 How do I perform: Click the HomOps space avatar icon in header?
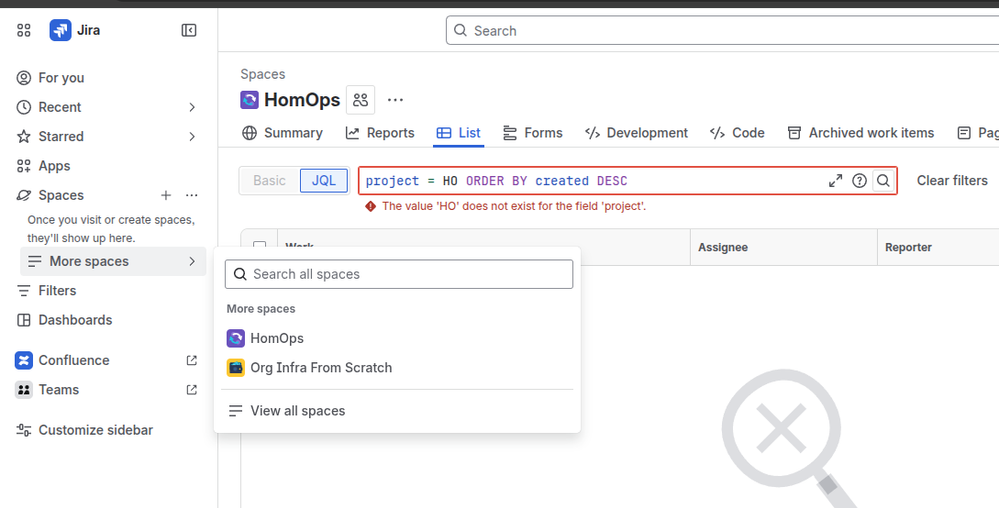pyautogui.click(x=249, y=100)
